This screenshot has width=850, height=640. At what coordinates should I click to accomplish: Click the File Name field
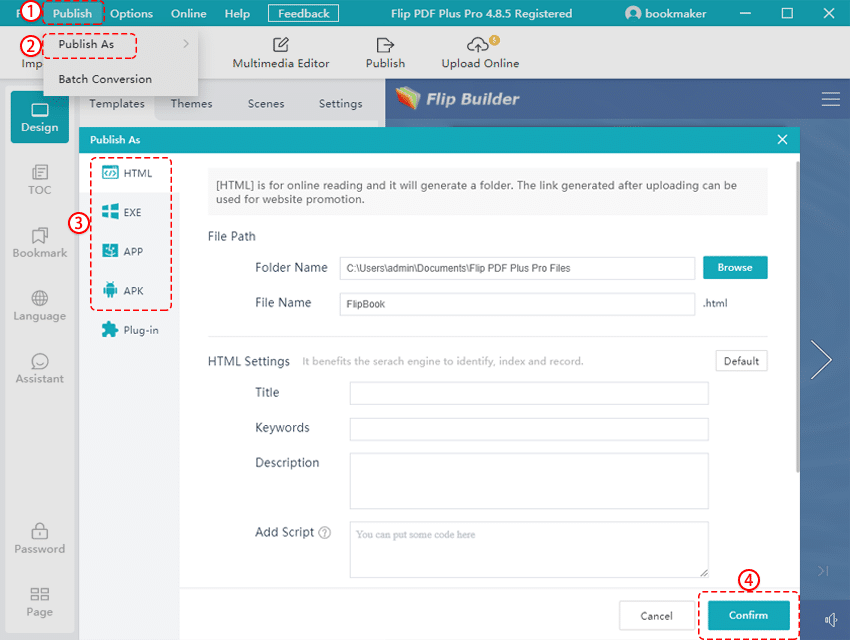[517, 304]
